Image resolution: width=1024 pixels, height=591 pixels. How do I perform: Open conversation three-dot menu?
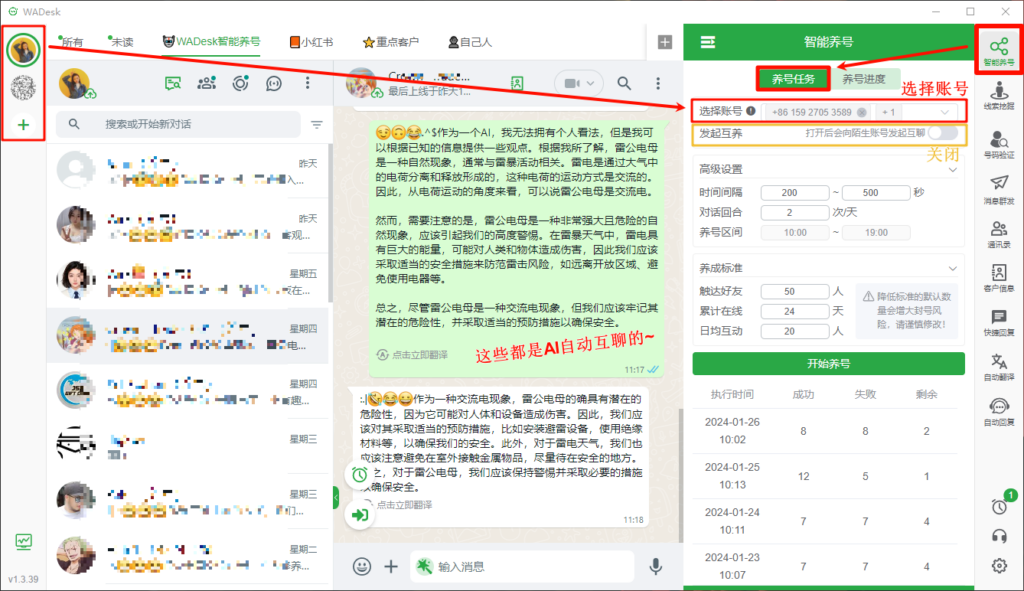coord(658,83)
